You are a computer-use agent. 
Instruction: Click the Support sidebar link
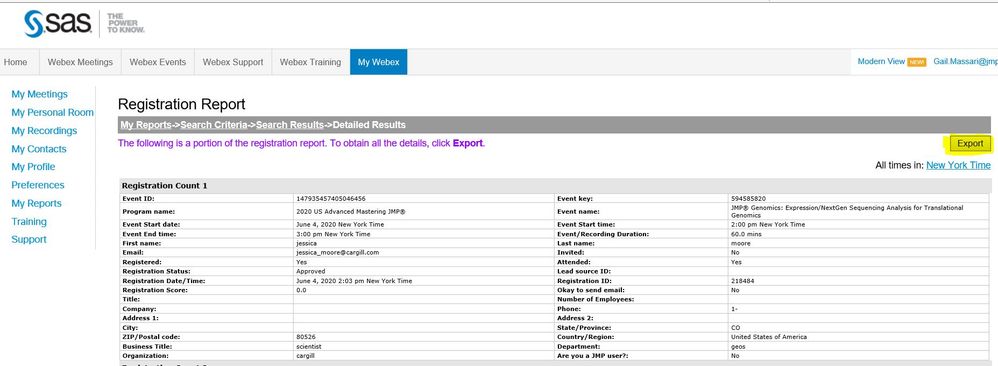pyautogui.click(x=29, y=239)
